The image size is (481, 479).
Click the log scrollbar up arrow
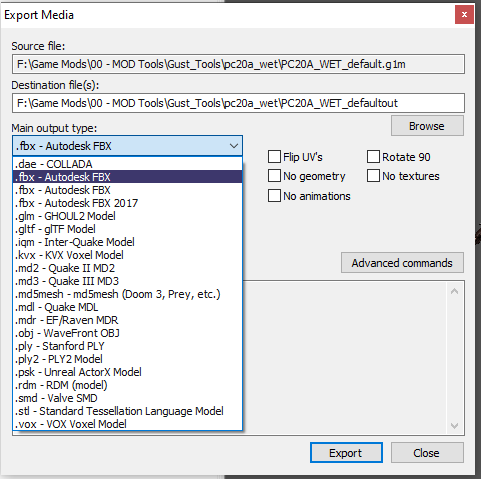[x=454, y=291]
